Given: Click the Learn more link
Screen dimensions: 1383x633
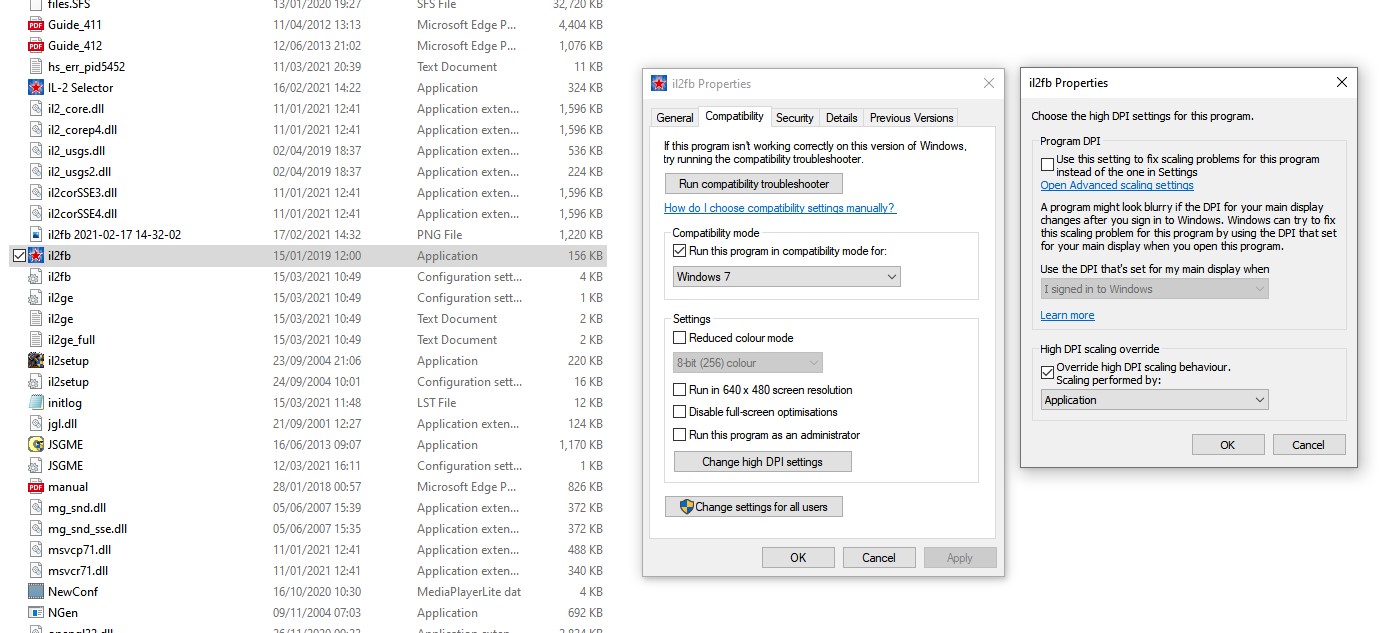Looking at the screenshot, I should pos(1067,315).
